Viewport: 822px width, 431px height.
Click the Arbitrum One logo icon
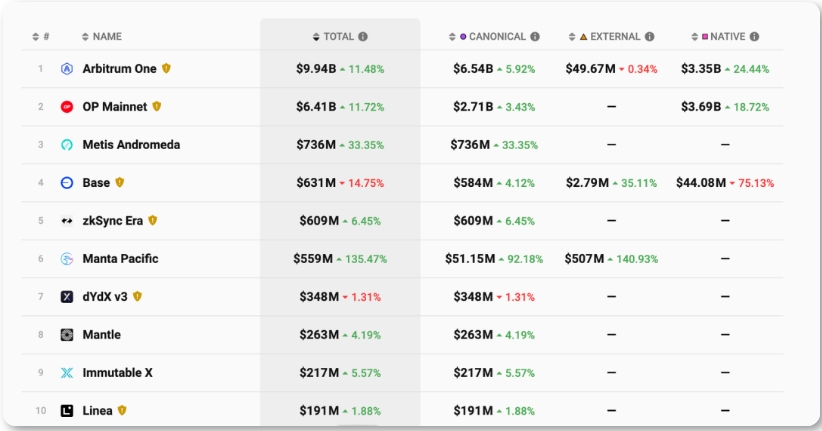(67, 69)
